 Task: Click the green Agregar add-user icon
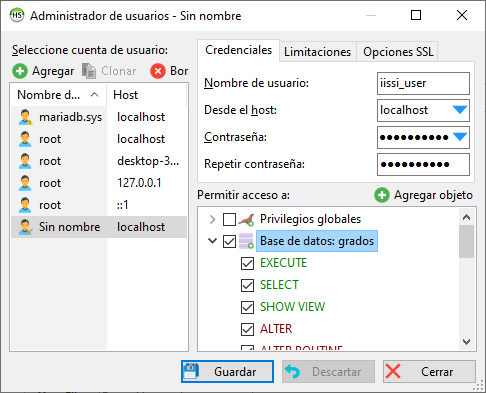pos(20,71)
